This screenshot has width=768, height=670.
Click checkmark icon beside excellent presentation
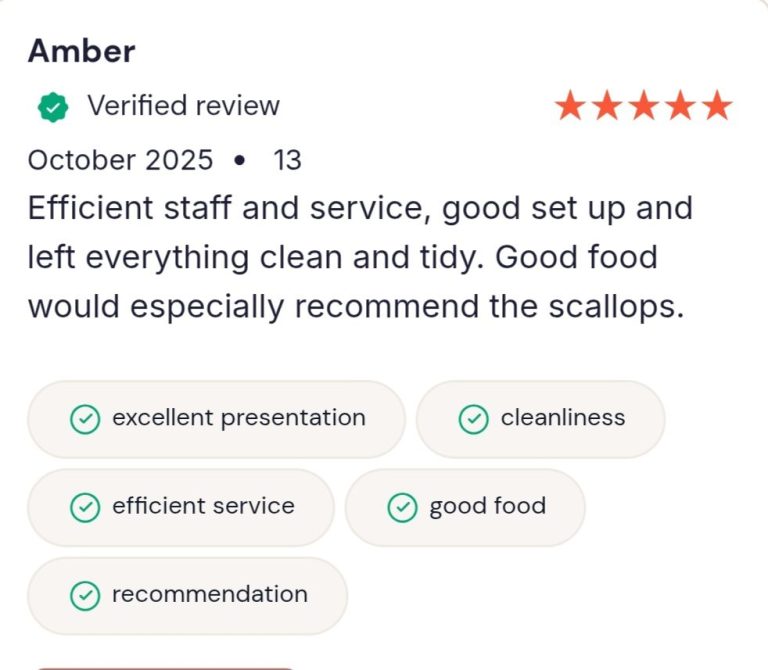pos(85,419)
